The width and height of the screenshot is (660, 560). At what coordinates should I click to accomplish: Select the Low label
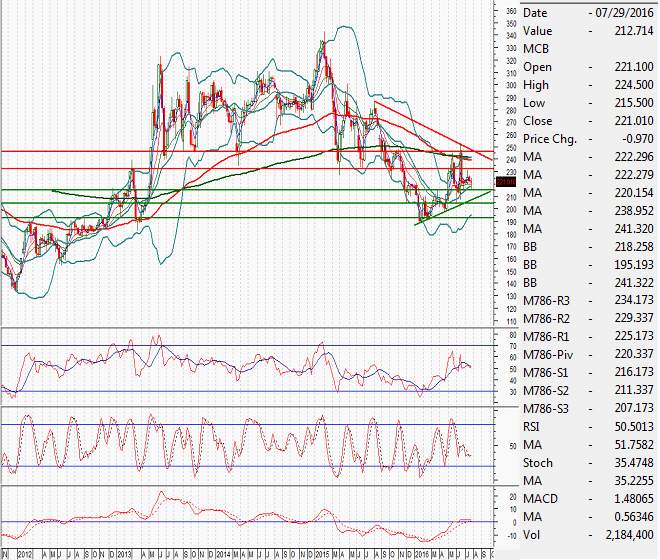point(534,103)
